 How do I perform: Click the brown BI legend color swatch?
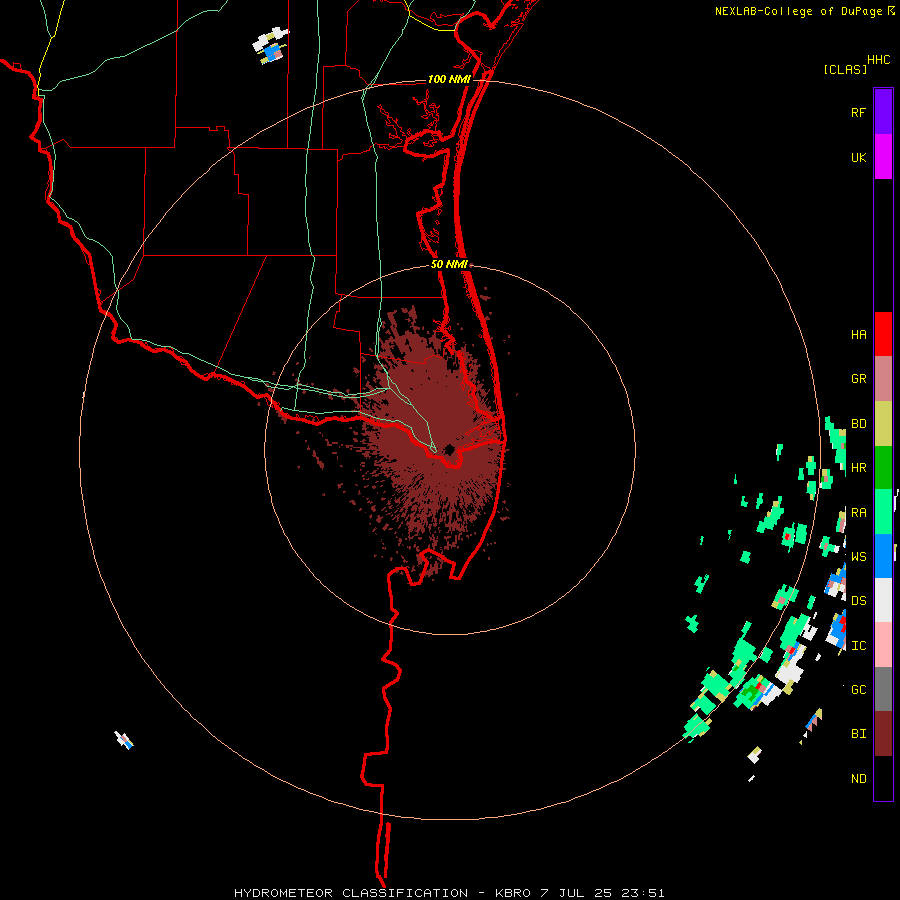coord(883,734)
